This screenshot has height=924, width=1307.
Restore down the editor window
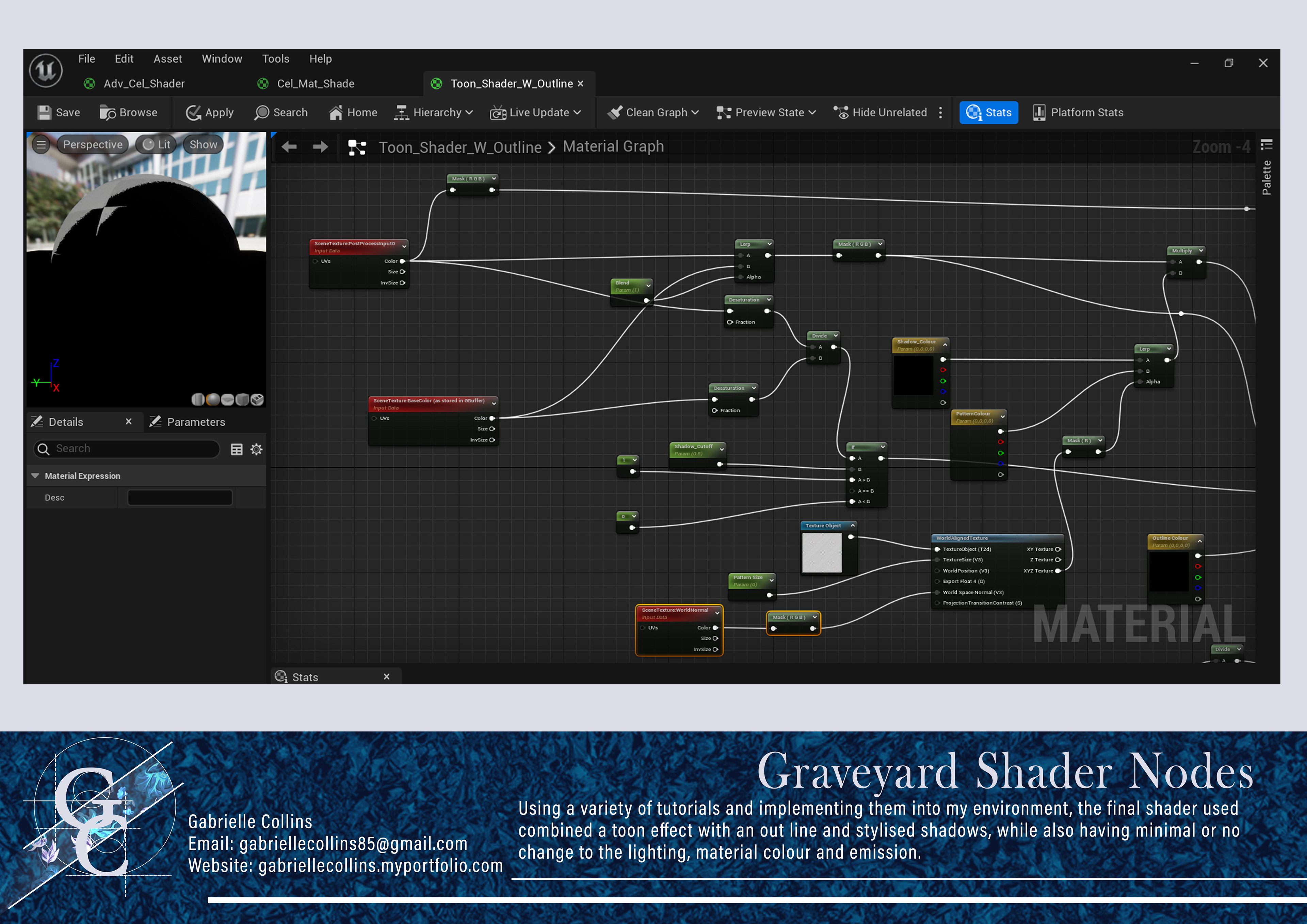1228,63
